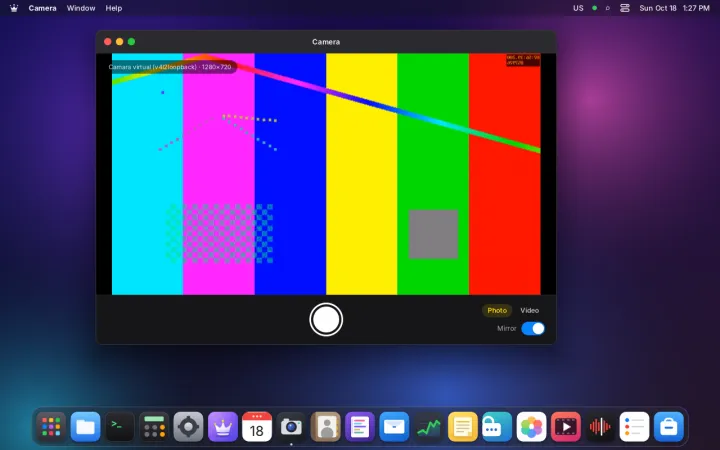
Task: Open the Camera menu in menu bar
Action: point(42,8)
